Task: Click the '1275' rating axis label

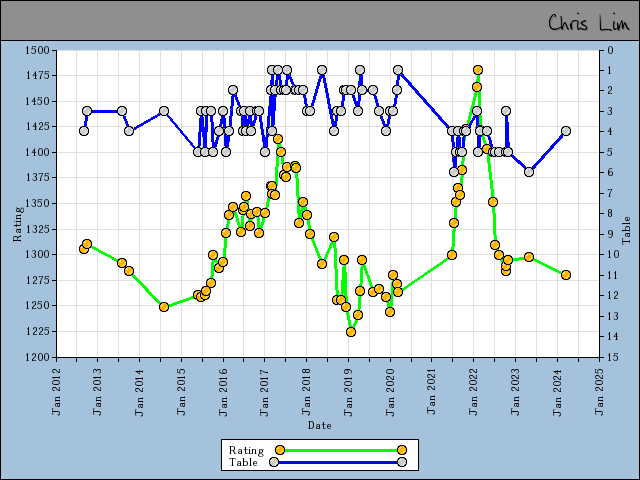Action: coord(37,280)
